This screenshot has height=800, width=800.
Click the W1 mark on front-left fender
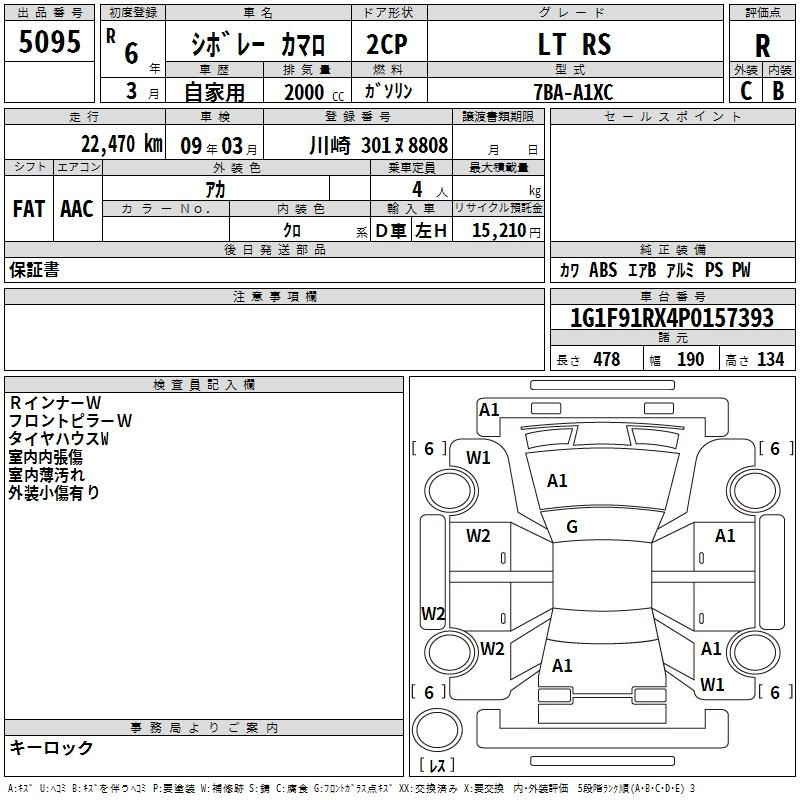479,458
